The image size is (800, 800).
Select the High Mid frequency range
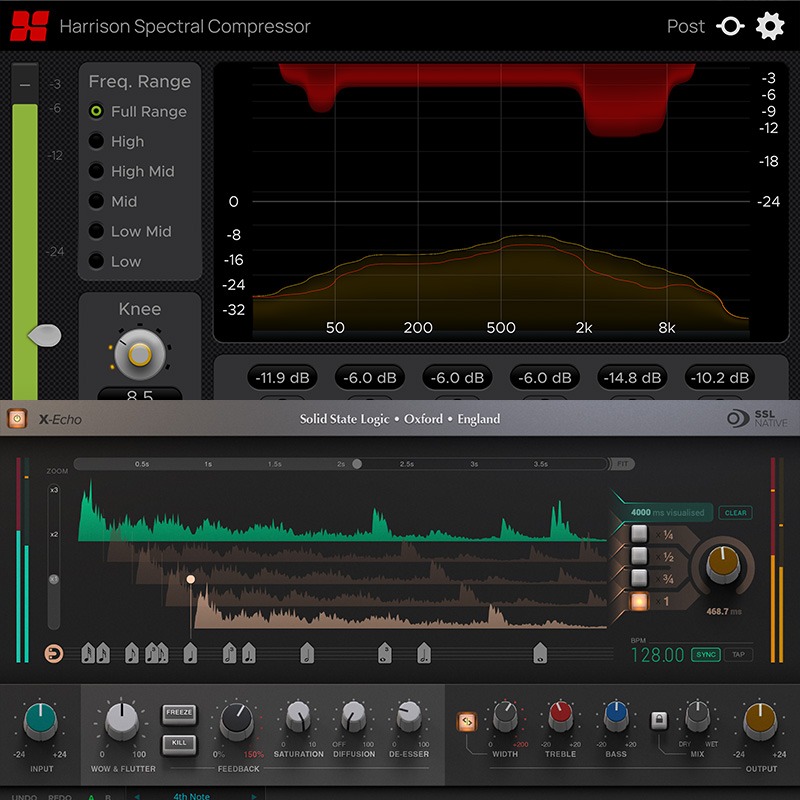pos(132,171)
